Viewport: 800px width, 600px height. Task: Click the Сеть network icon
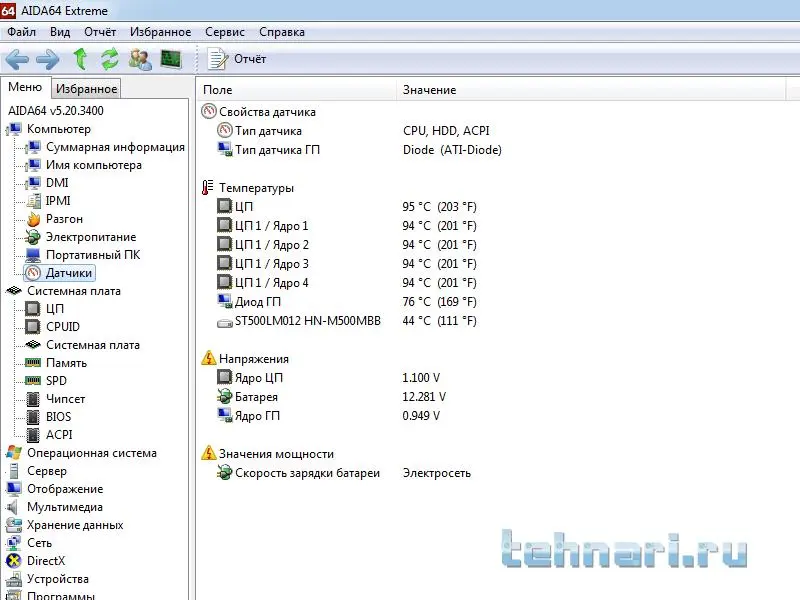tap(13, 543)
